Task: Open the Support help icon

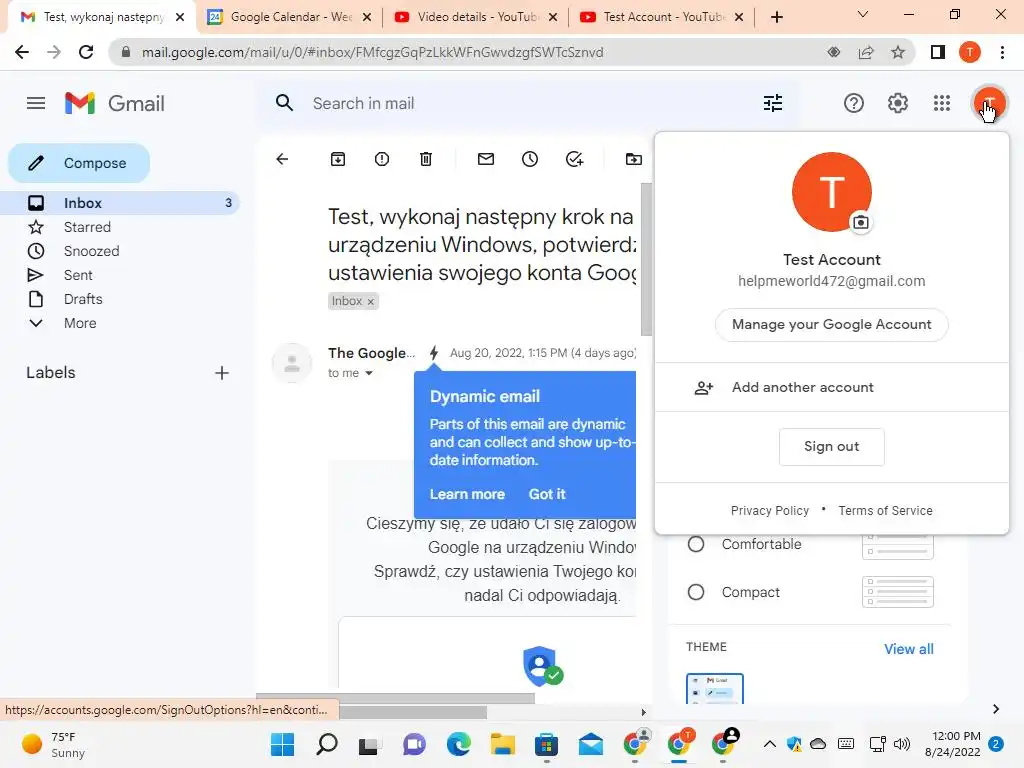Action: point(854,103)
